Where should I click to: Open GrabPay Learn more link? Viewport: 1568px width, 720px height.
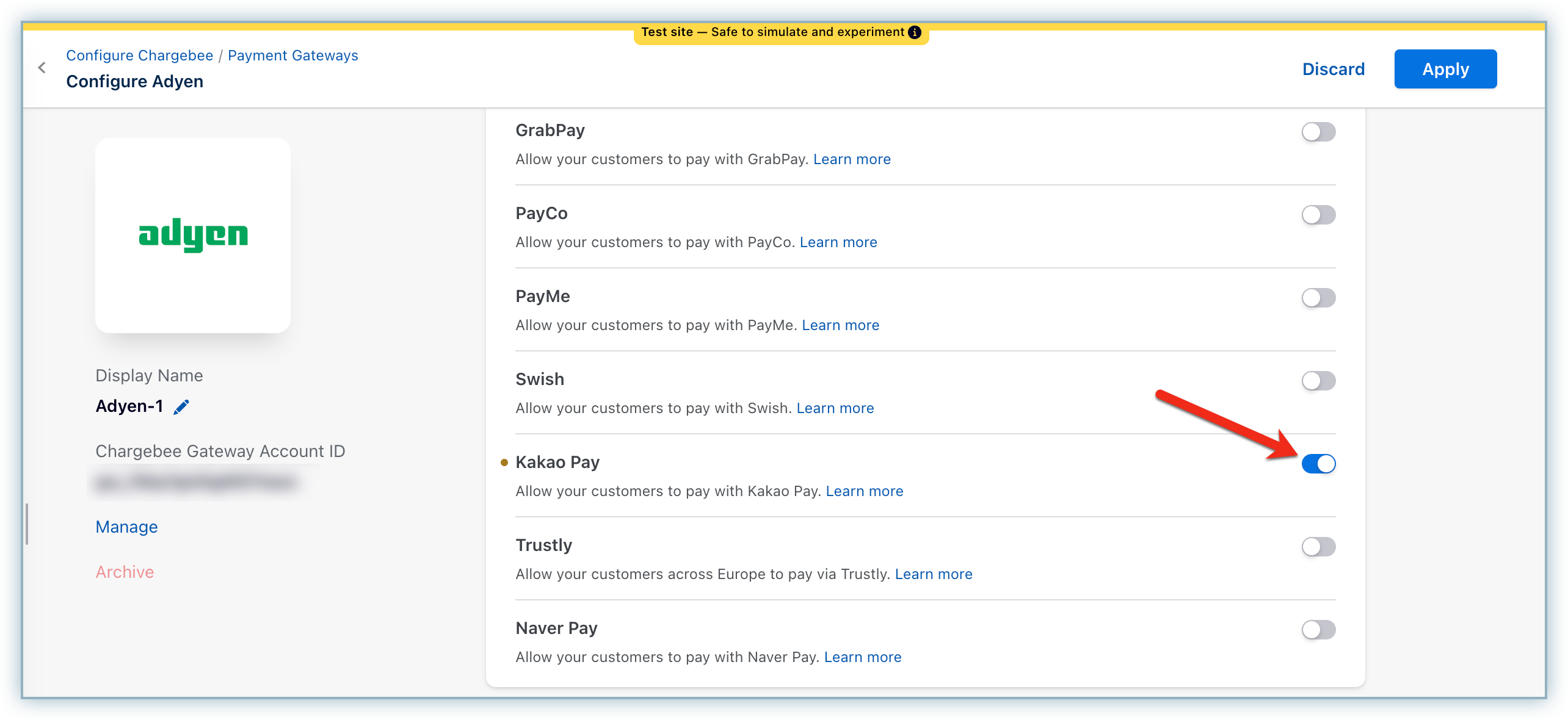click(x=852, y=159)
